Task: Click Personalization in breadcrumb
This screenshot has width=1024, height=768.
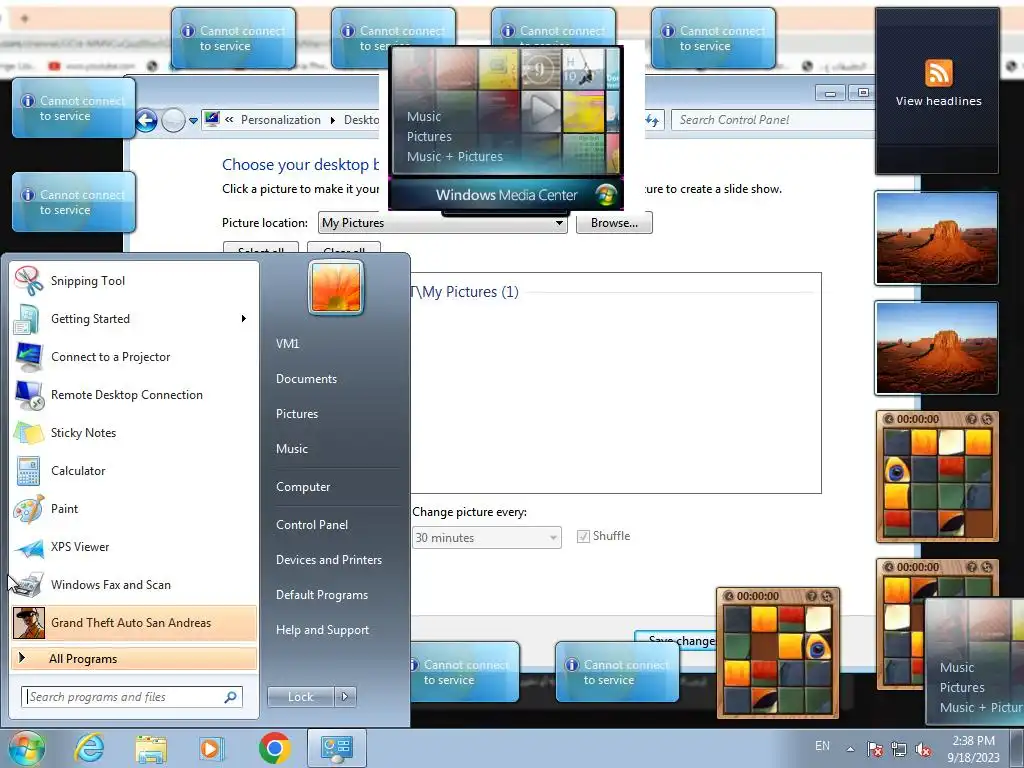Action: tap(281, 120)
